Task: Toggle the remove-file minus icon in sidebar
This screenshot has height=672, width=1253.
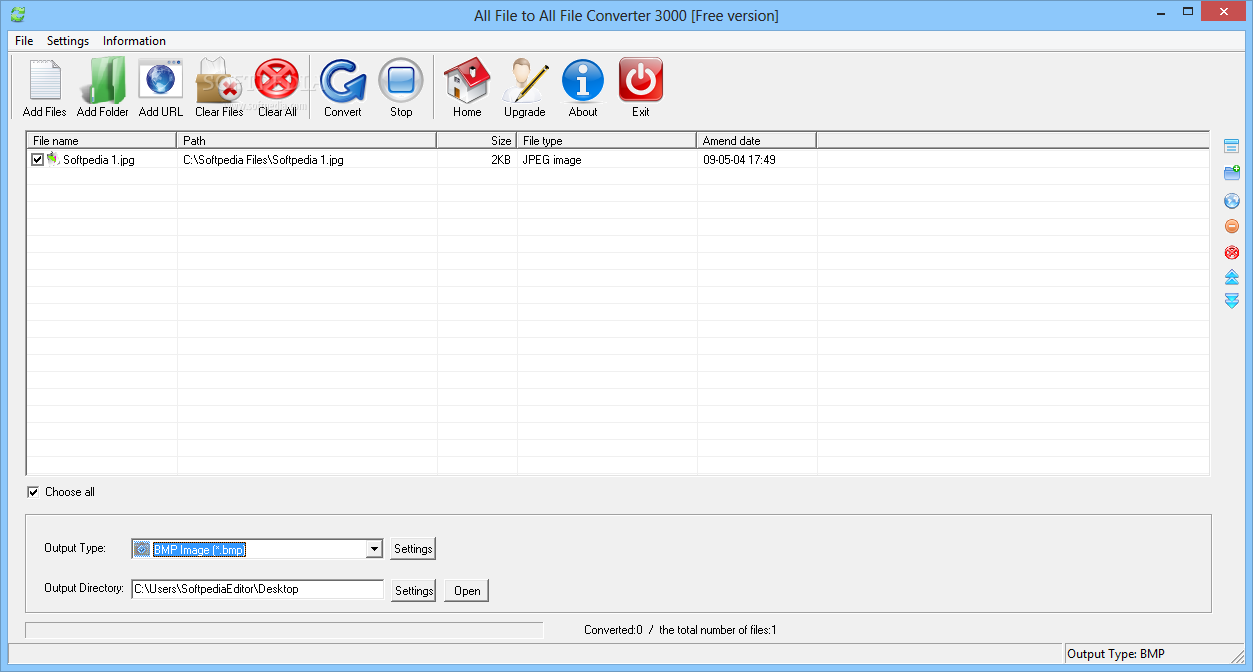Action: pyautogui.click(x=1231, y=226)
